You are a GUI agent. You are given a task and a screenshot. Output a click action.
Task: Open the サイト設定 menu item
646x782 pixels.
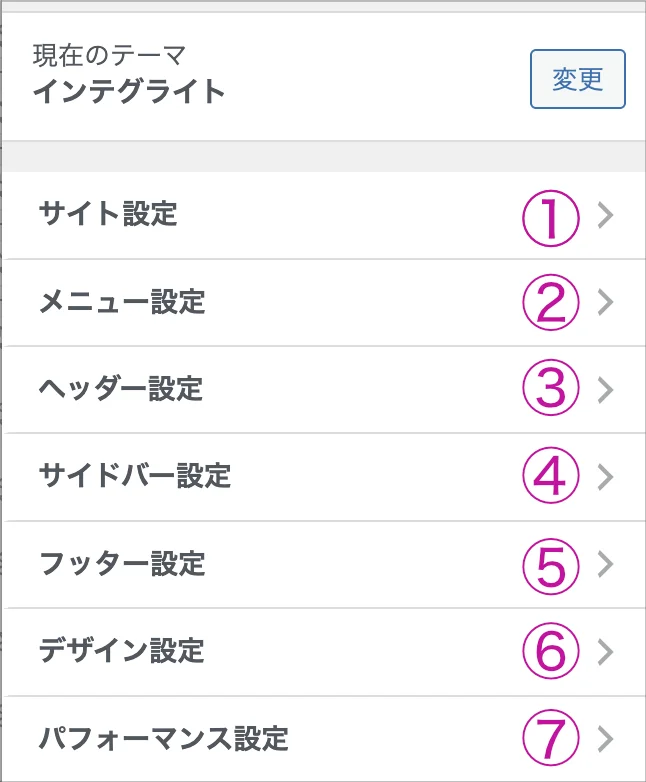pos(108,214)
